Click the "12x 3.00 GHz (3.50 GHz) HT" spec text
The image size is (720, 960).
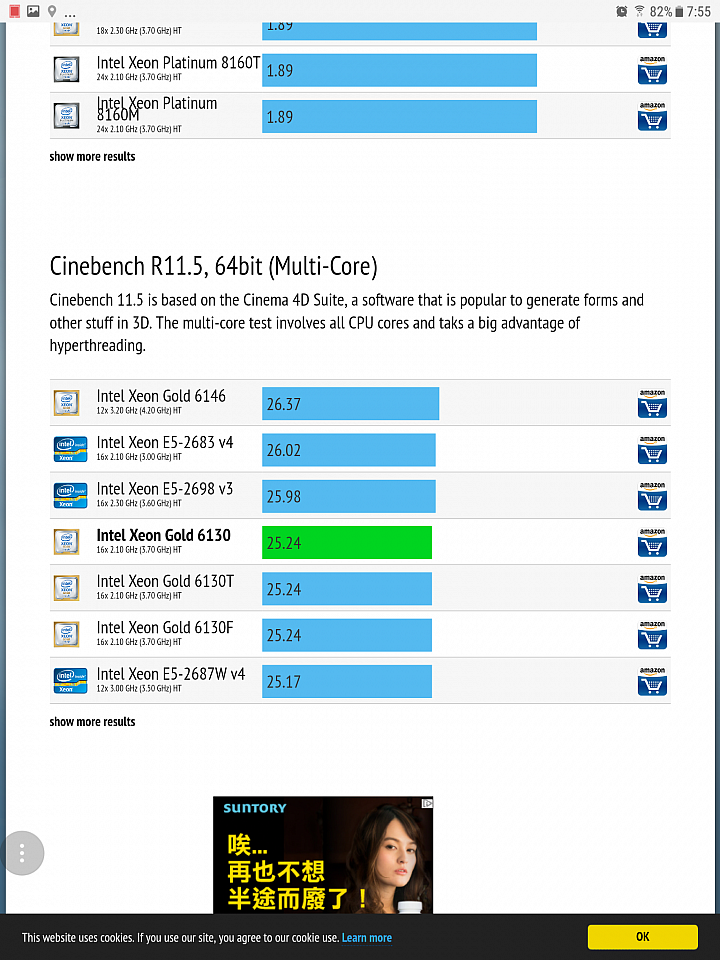point(139,689)
